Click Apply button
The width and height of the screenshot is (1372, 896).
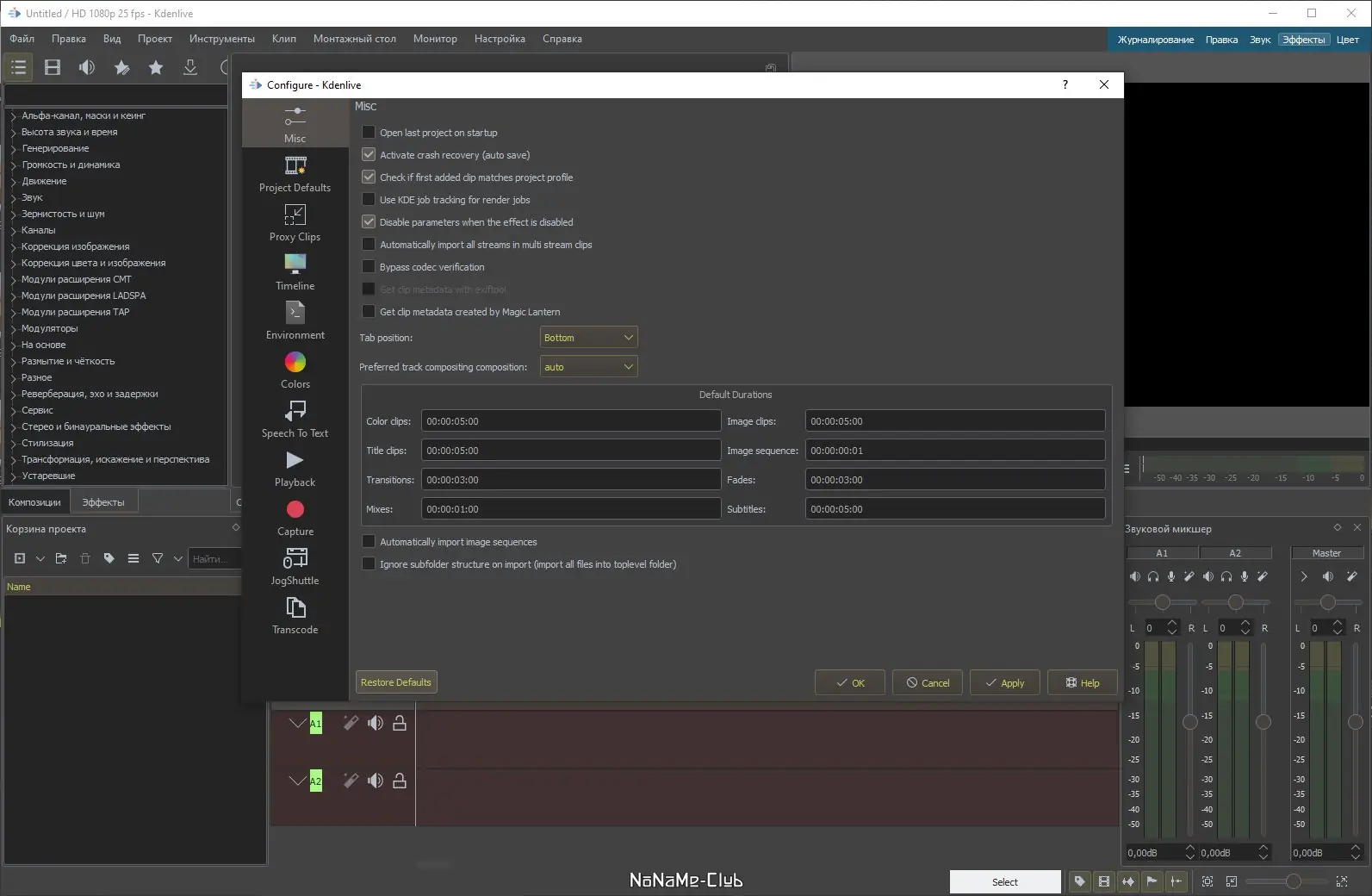[1005, 682]
